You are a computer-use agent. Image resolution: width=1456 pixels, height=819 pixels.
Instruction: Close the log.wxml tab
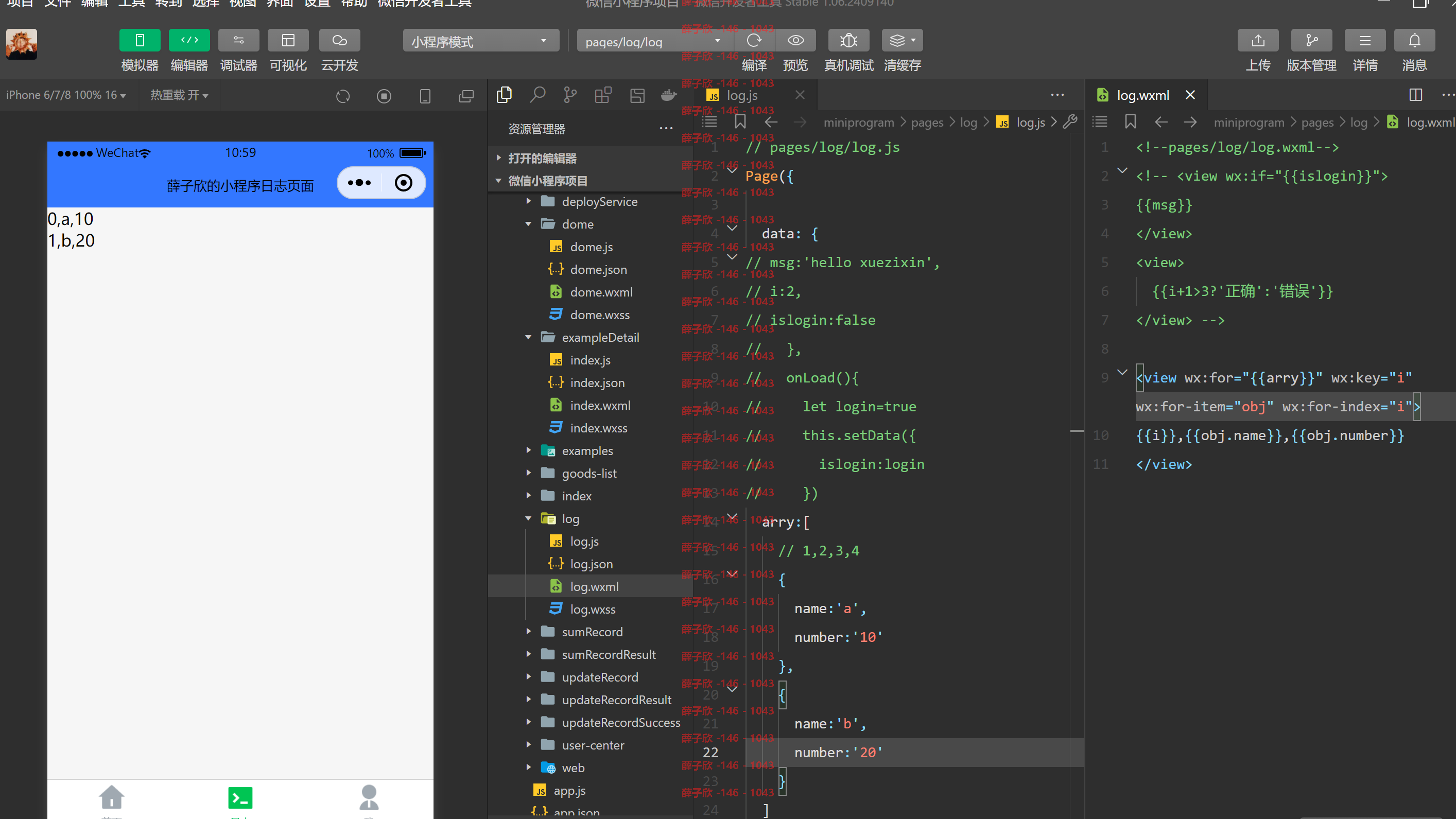pos(1190,95)
